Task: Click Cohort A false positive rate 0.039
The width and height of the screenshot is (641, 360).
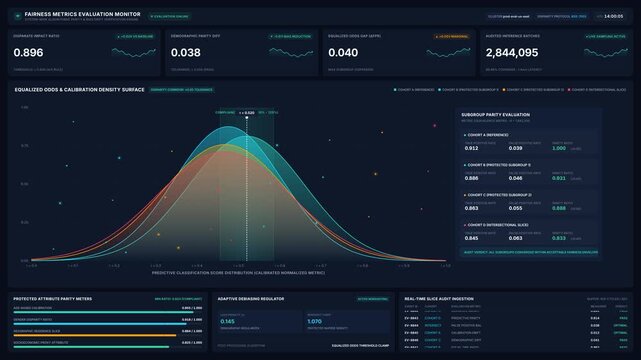Action: 515,148
